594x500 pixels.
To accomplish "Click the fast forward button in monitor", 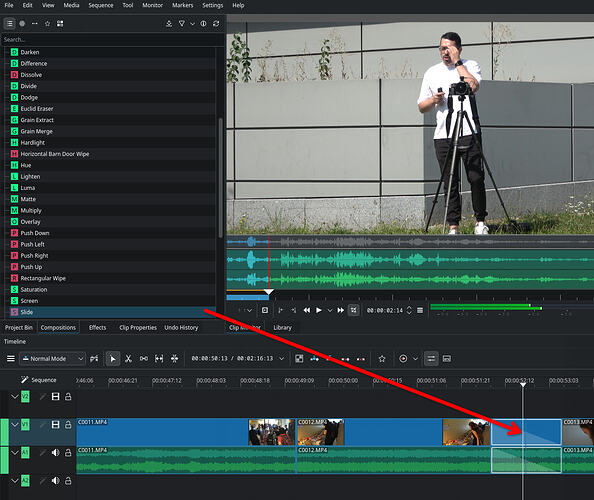I will [341, 310].
